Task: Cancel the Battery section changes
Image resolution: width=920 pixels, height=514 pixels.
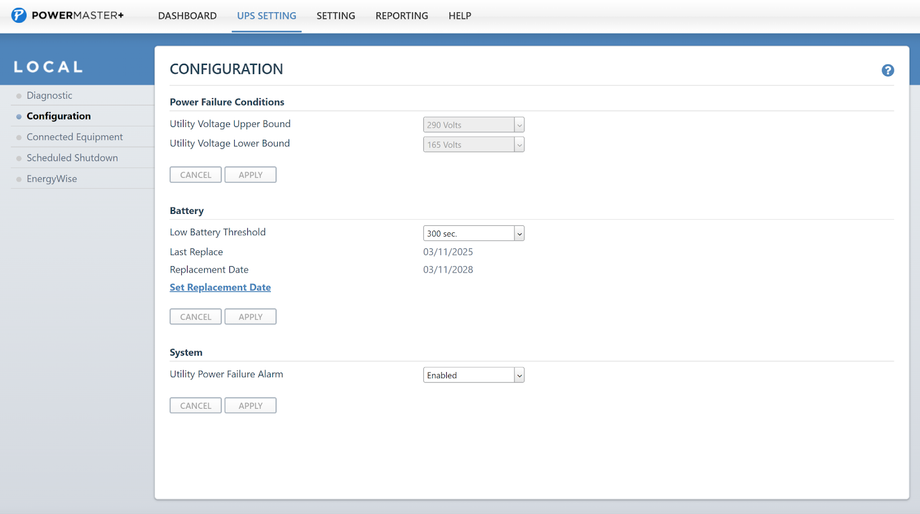Action: pos(195,317)
